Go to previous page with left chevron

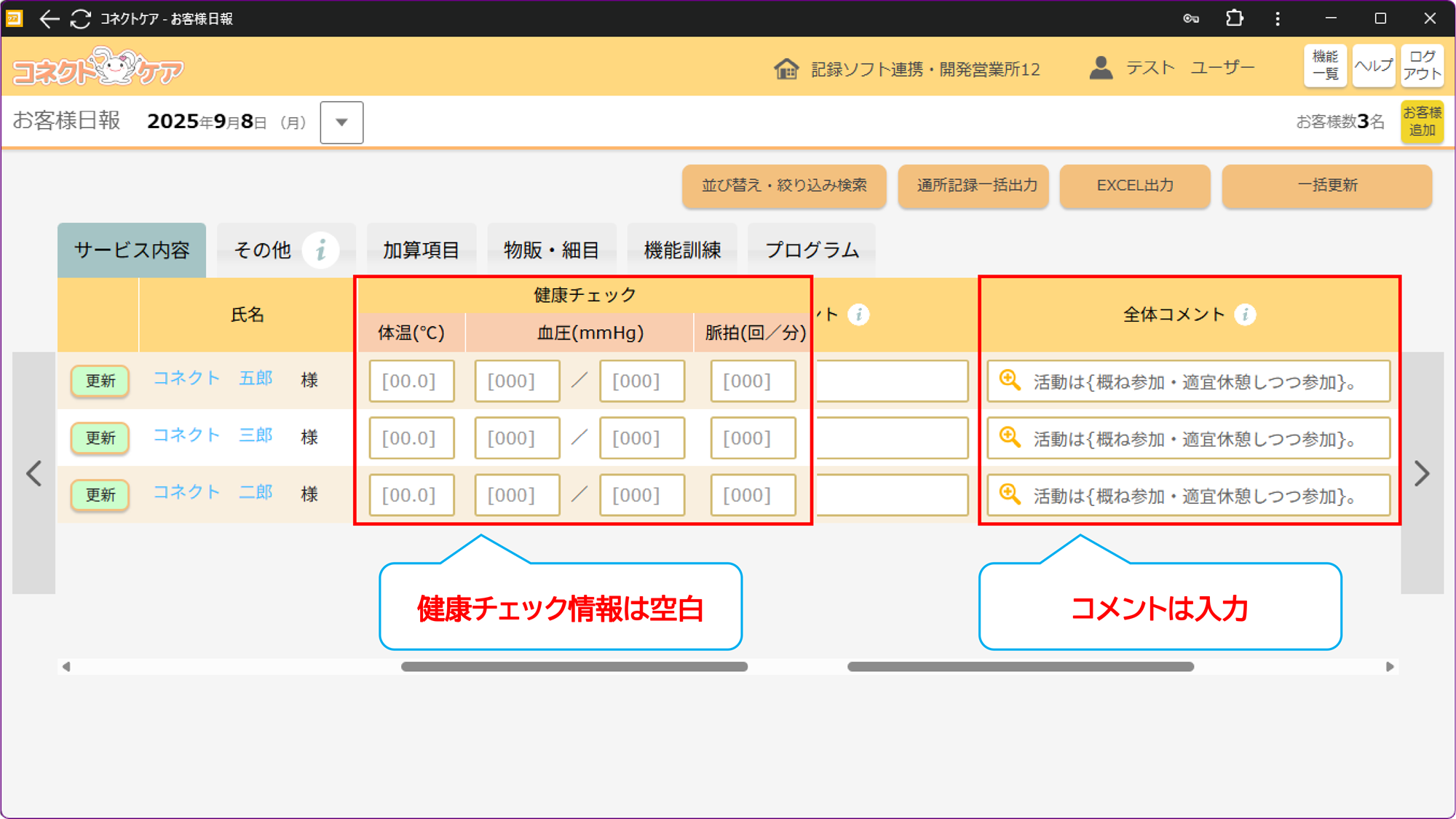[x=34, y=474]
